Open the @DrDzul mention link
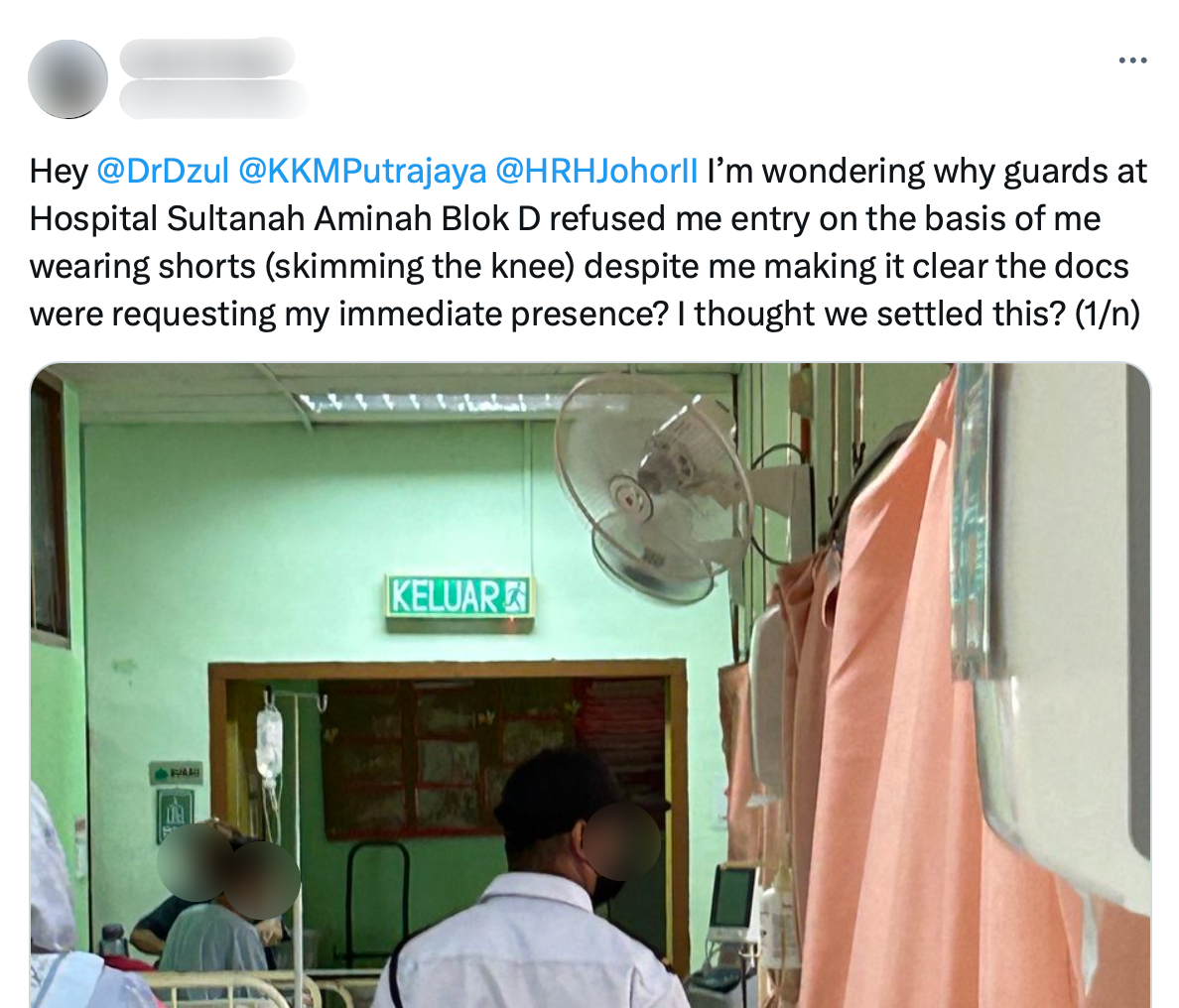Screen dimensions: 1179x1008 point(163,172)
